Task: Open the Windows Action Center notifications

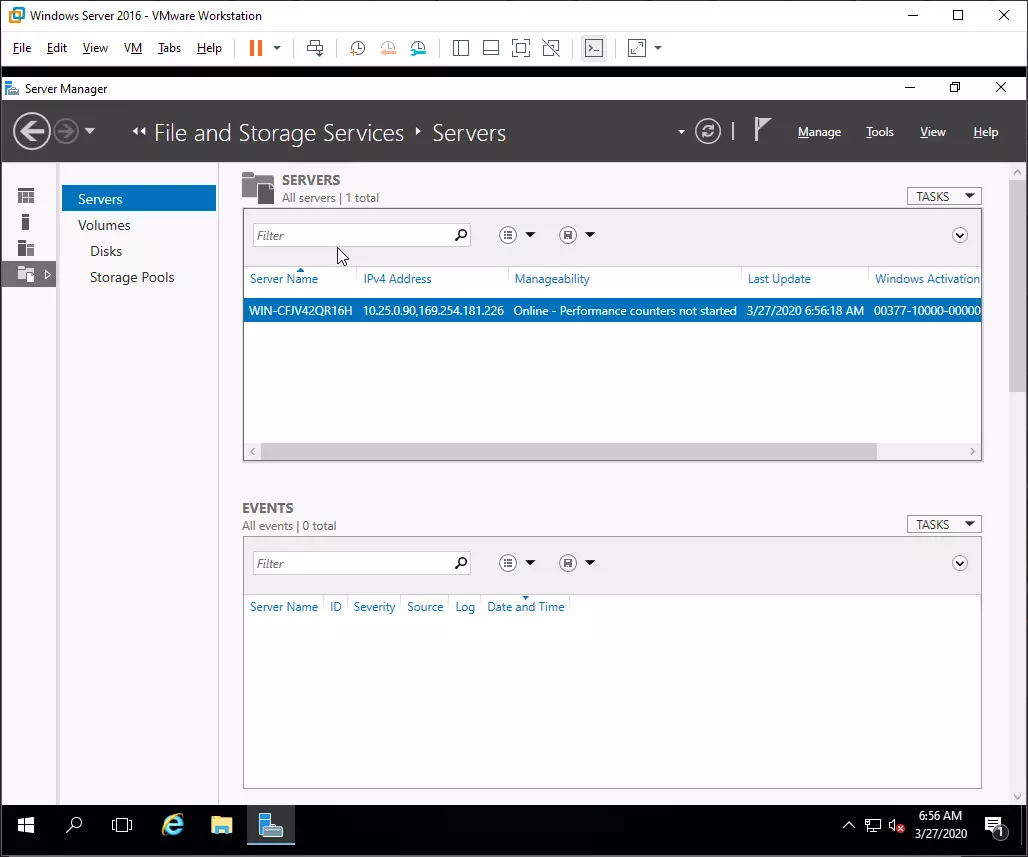Action: click(x=996, y=826)
